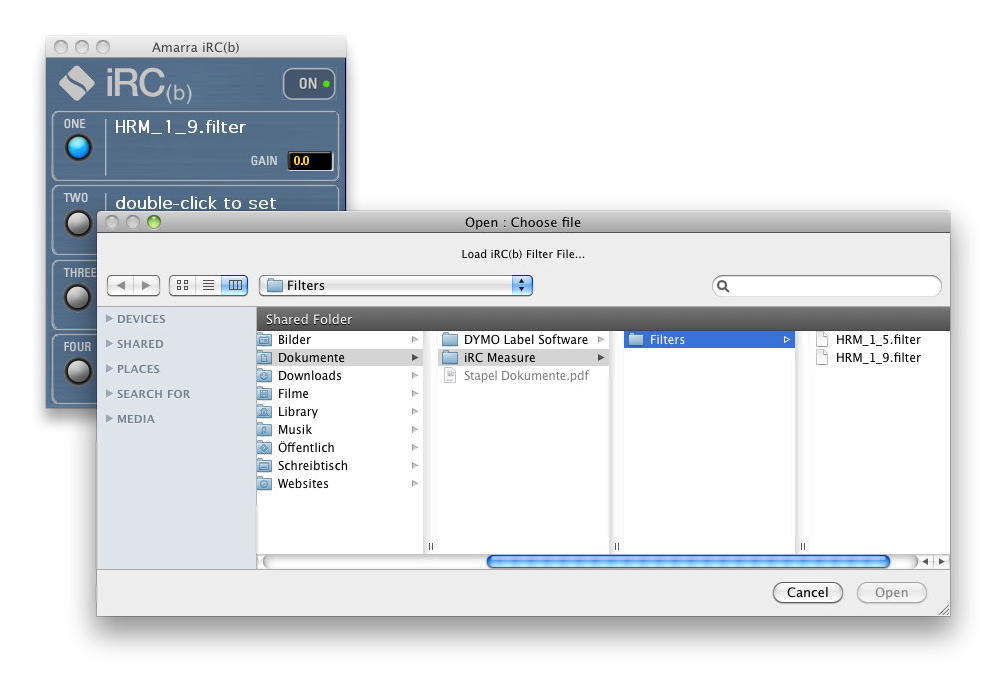Select filter slot THREE radio knob
This screenshot has width=1003, height=692.
tap(78, 297)
